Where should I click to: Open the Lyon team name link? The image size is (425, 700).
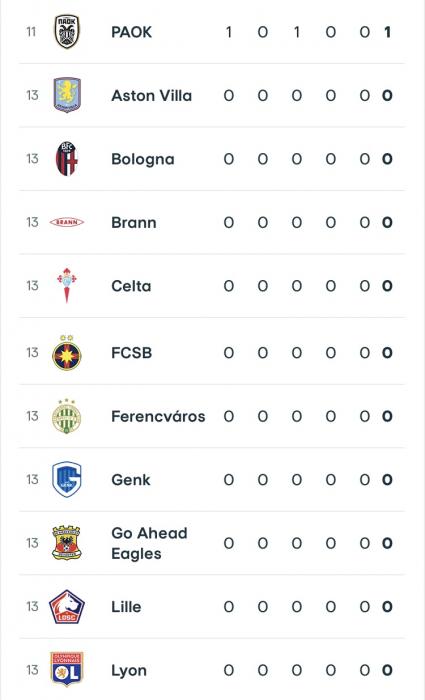(x=129, y=671)
